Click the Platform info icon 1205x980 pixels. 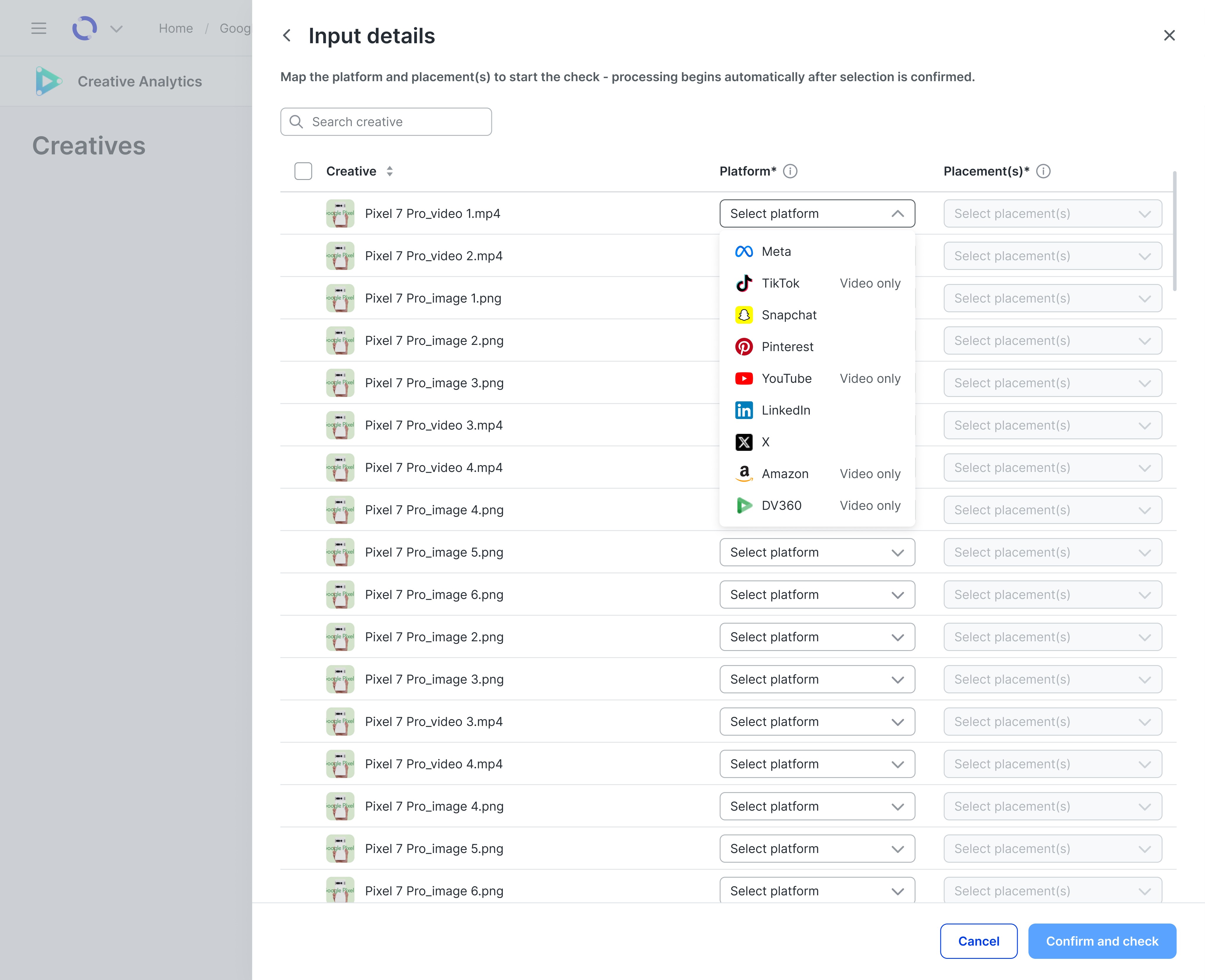tap(790, 171)
